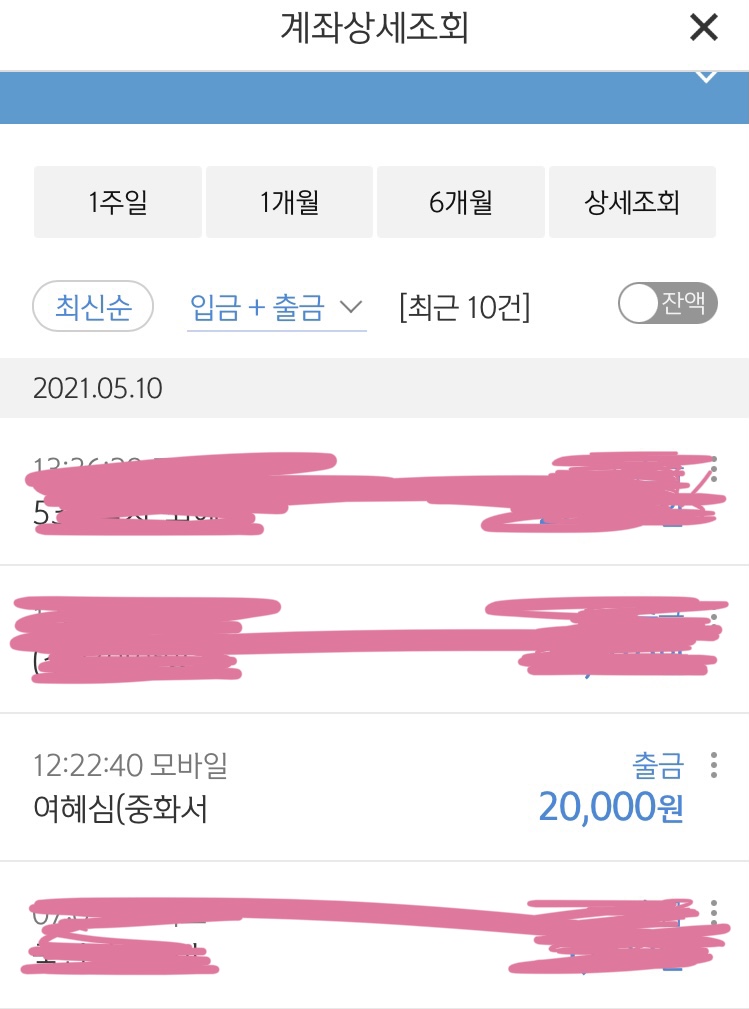Tap the 최신순 sort order button
This screenshot has height=1009, width=749.
pos(93,306)
